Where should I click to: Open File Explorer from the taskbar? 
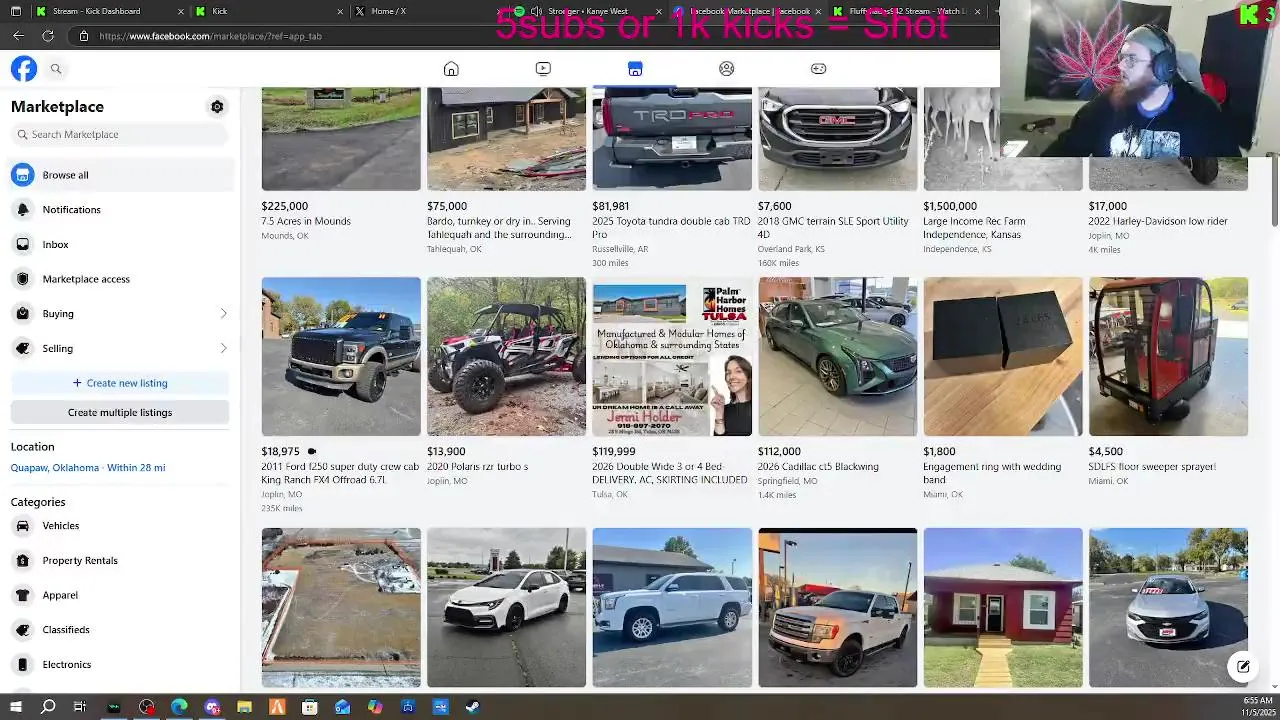[244, 707]
